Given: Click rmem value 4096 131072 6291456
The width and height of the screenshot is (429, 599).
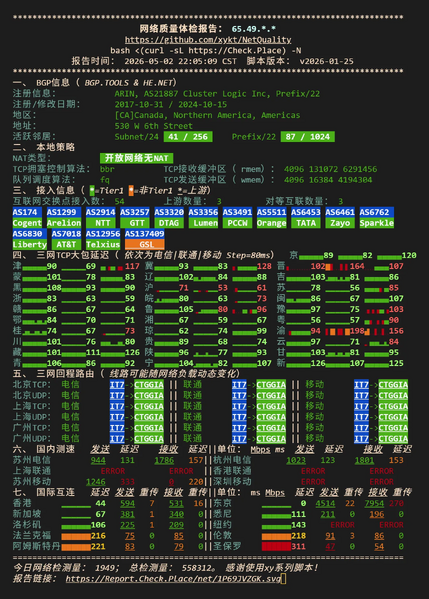Looking at the screenshot, I should click(x=330, y=169).
